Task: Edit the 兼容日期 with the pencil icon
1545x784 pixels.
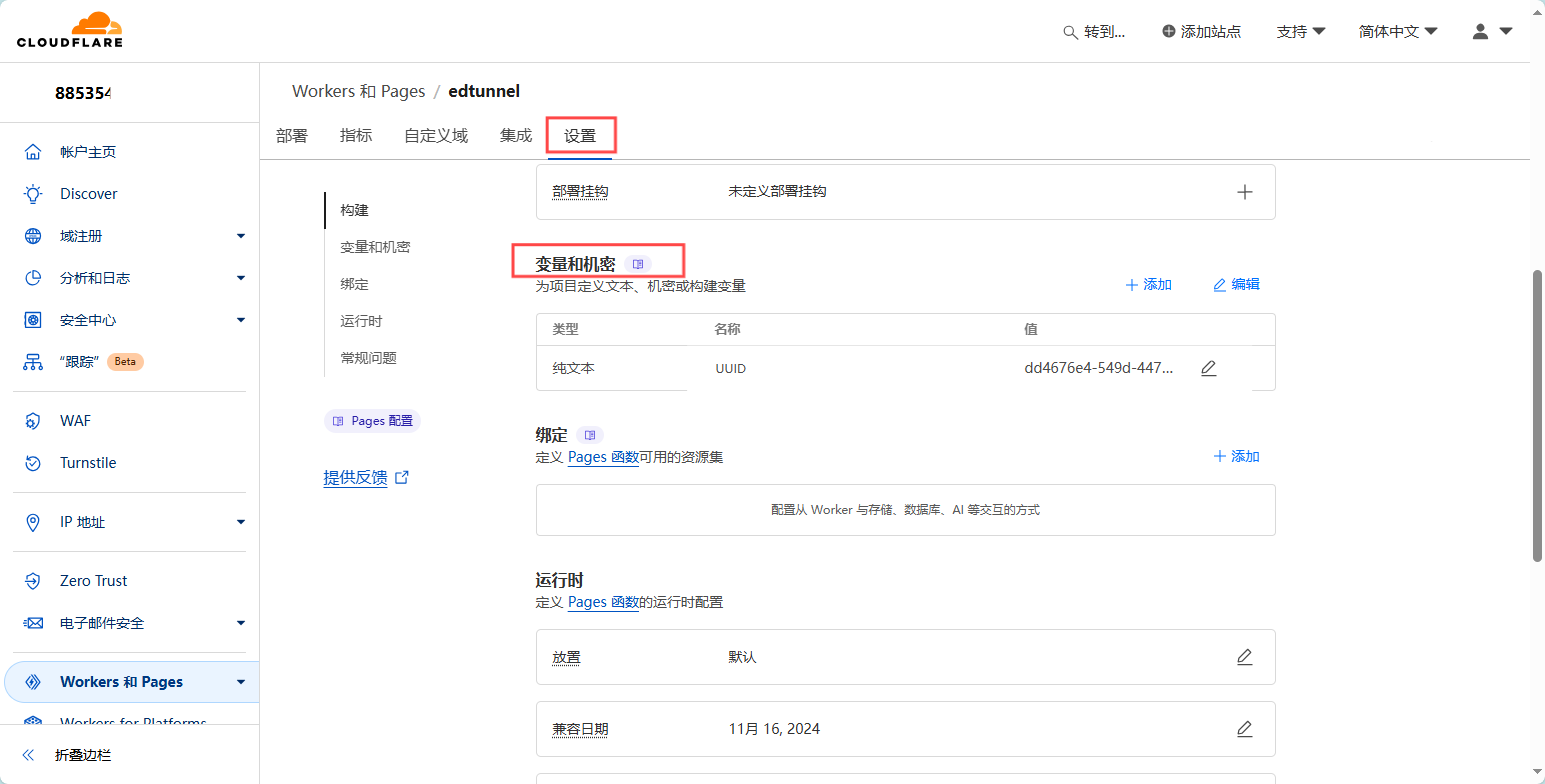Action: 1245,729
